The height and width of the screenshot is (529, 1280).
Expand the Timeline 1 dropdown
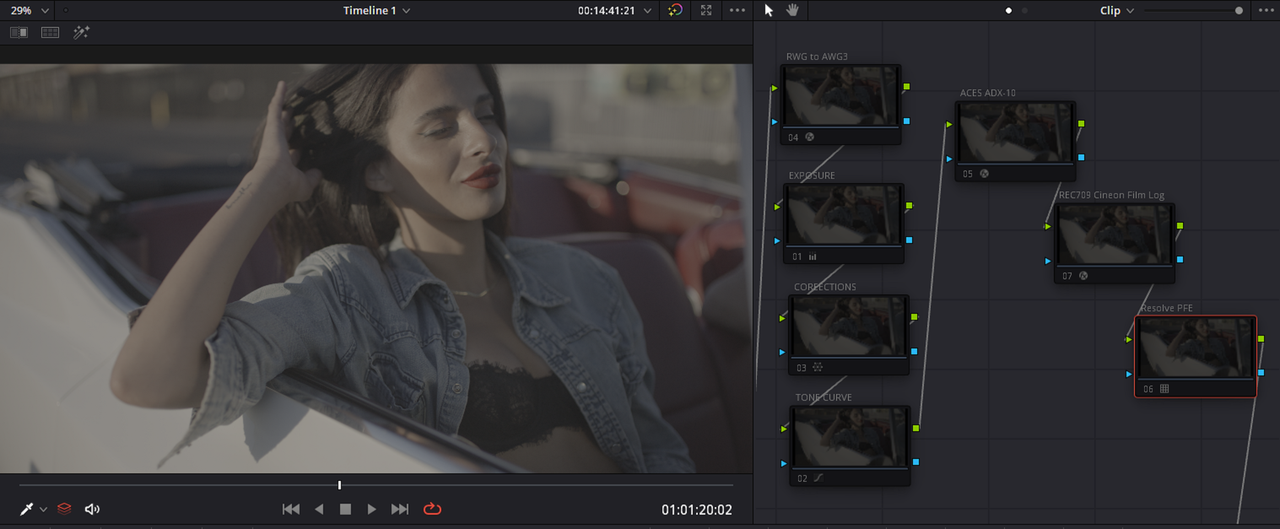pos(376,10)
